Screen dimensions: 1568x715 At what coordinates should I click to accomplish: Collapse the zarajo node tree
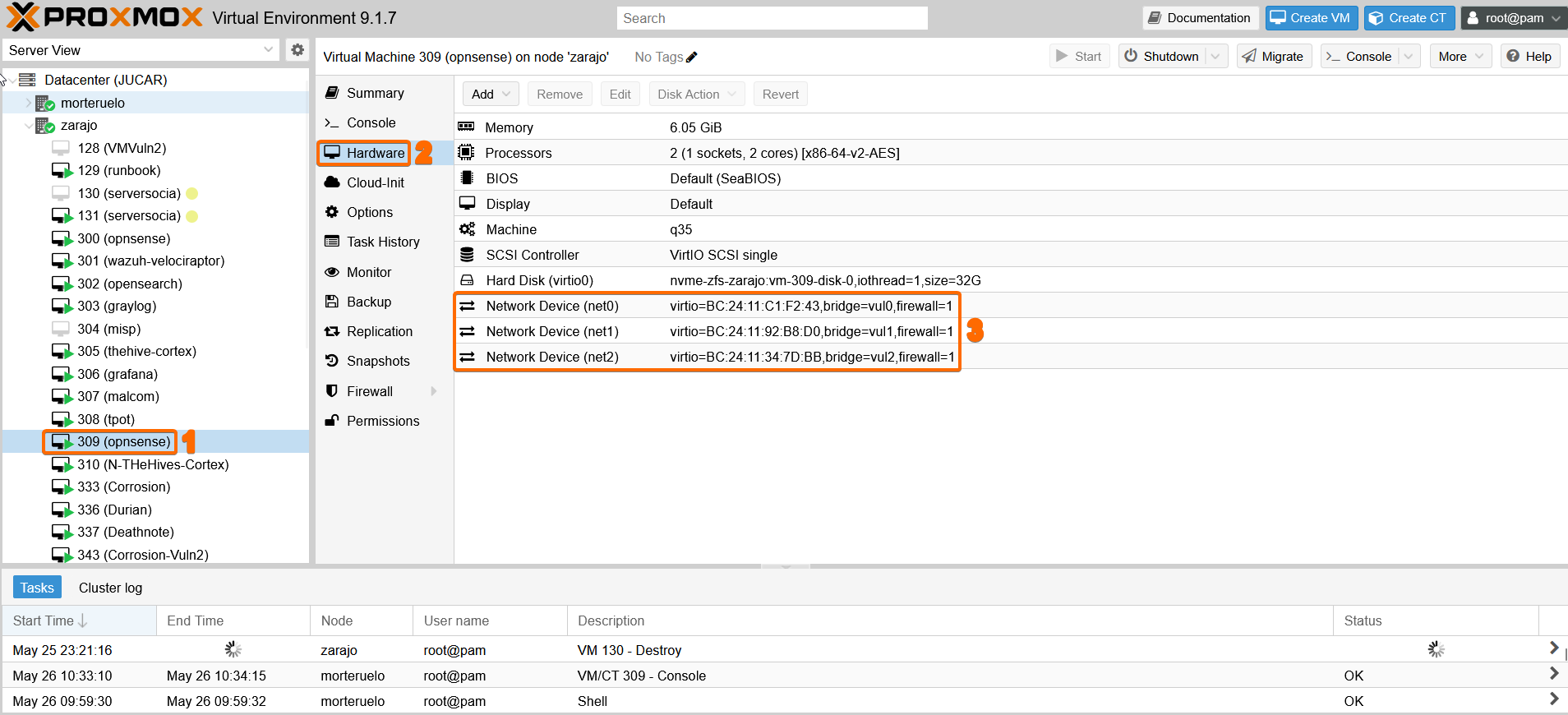pos(29,125)
